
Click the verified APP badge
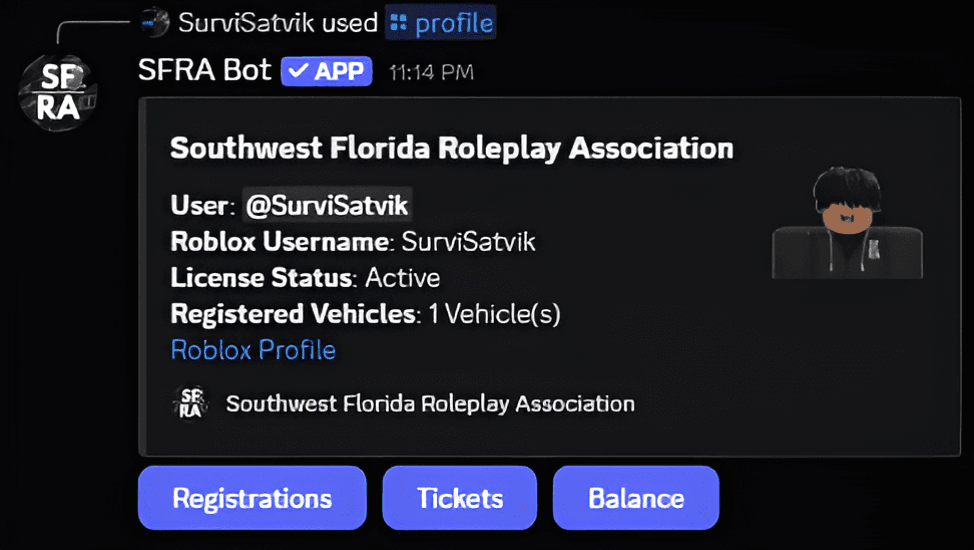click(327, 71)
